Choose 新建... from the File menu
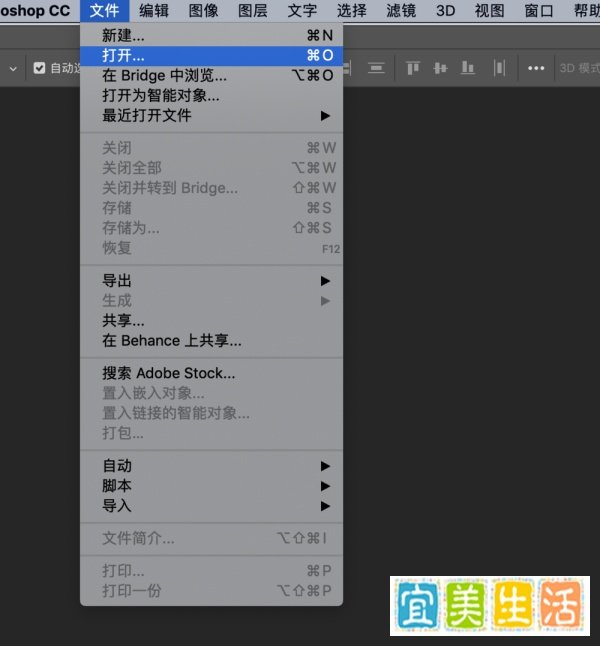The height and width of the screenshot is (646, 600). (211, 35)
